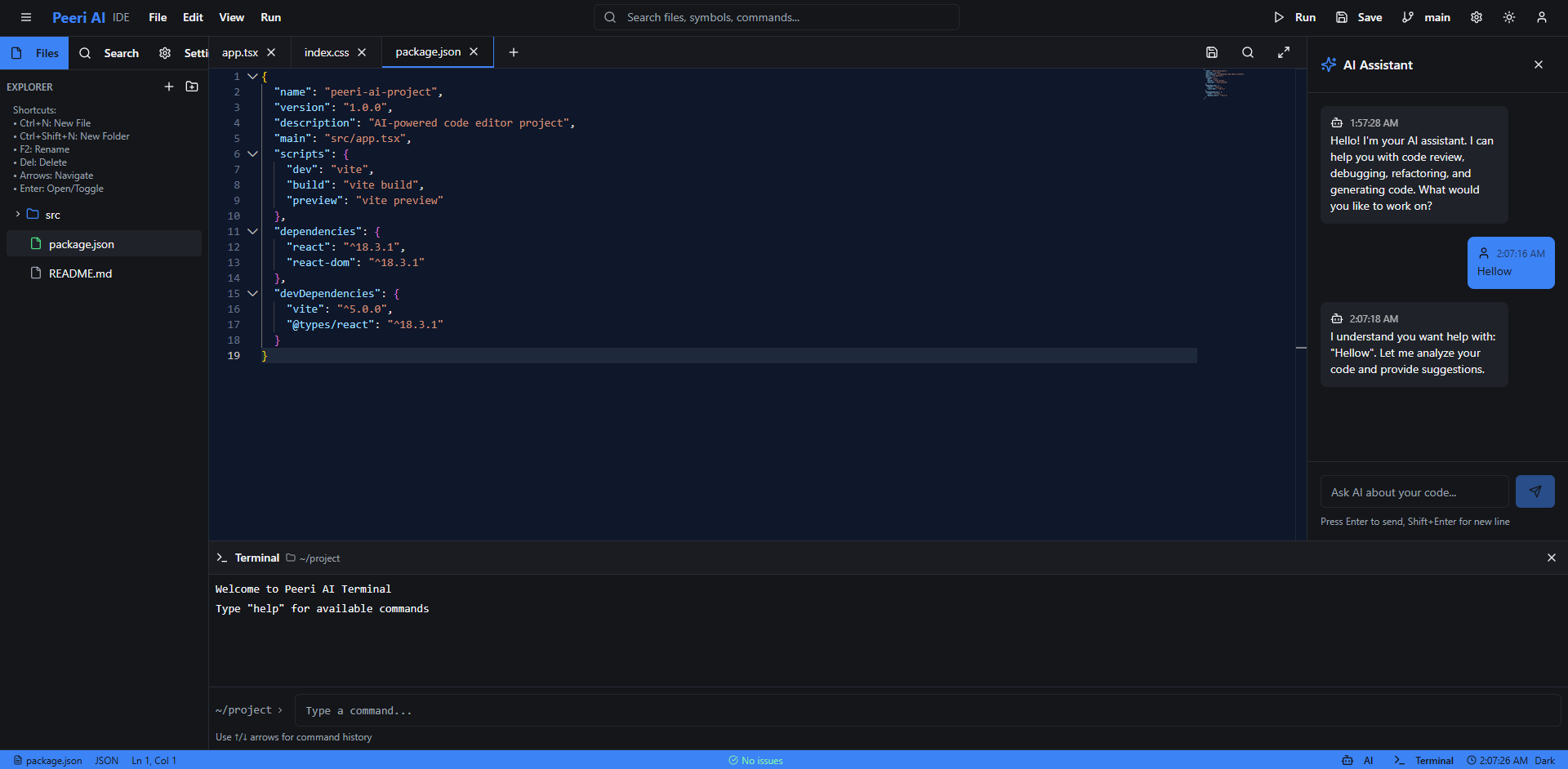Collapse the devDependencies block fold arrow
The height and width of the screenshot is (769, 1568).
pyautogui.click(x=252, y=293)
